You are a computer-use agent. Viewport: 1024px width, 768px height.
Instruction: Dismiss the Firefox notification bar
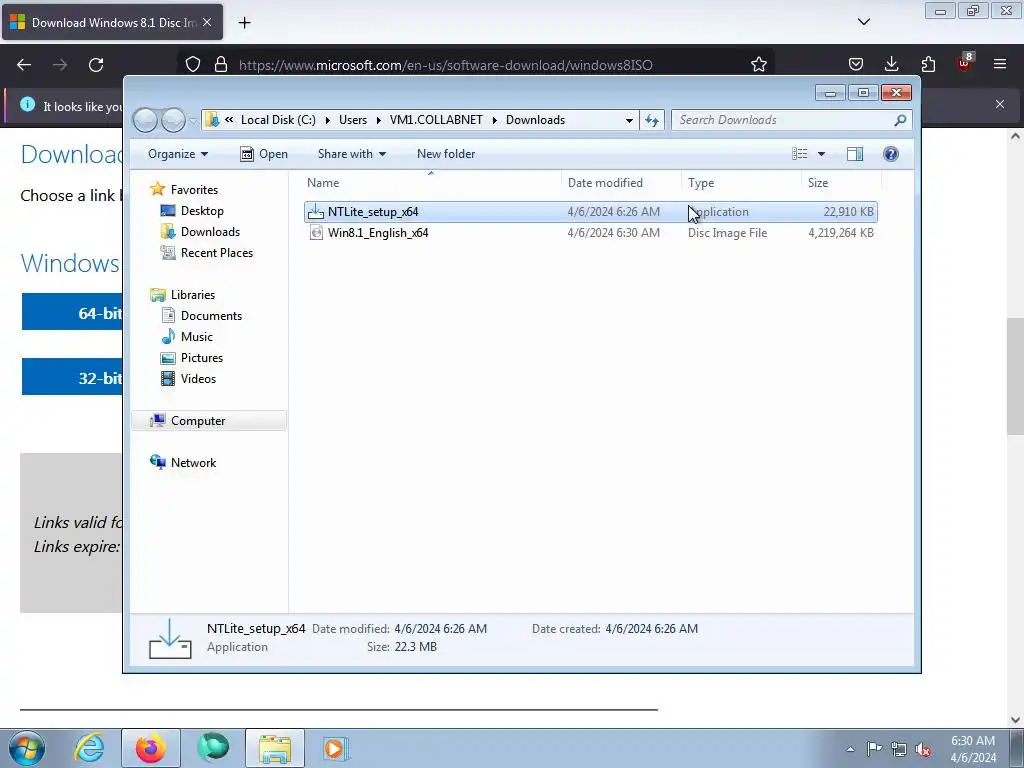[1000, 104]
